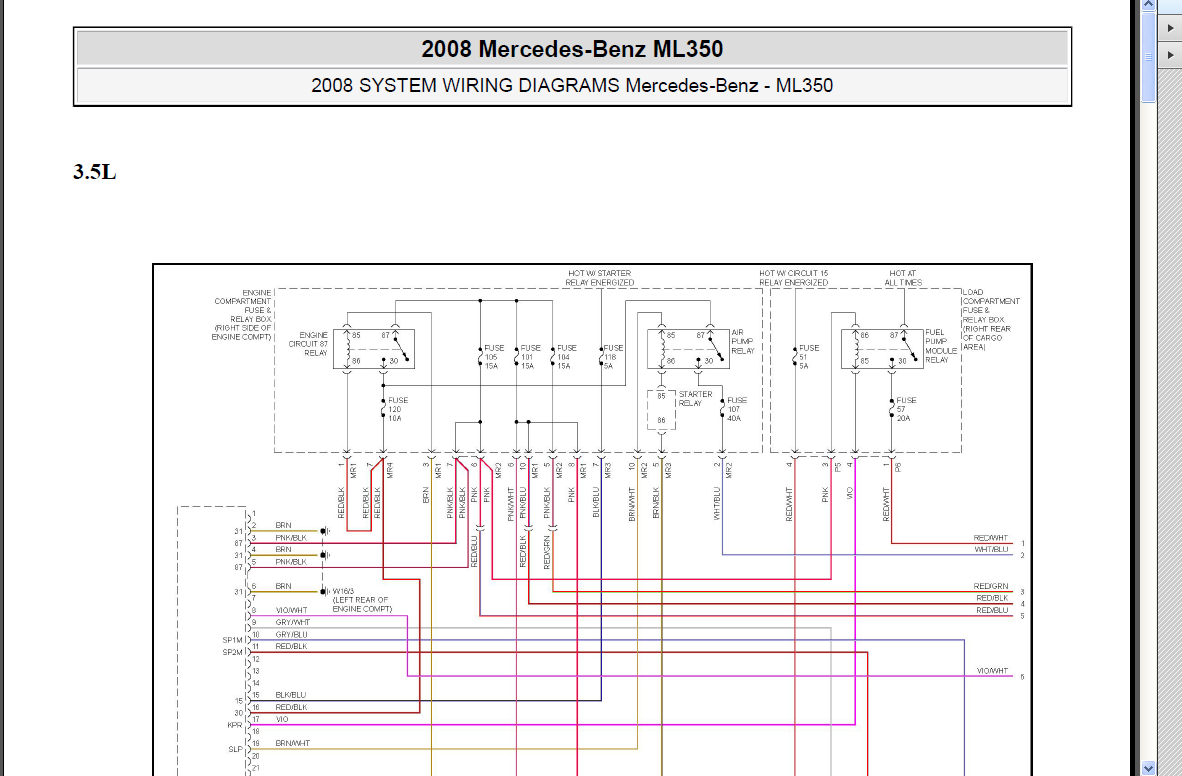Viewport: 1182px width, 776px height.
Task: Click 'HOT W/ STARTER RELAY ENERGIZED' label
Action: [599, 278]
